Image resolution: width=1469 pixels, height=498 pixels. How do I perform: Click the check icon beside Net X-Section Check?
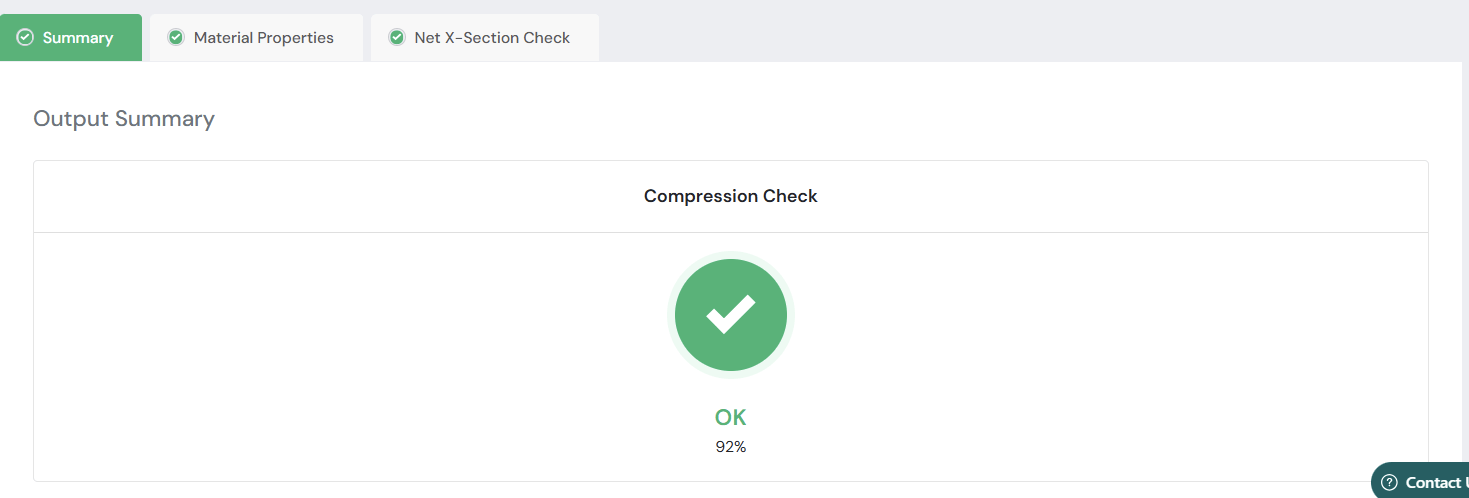point(397,38)
